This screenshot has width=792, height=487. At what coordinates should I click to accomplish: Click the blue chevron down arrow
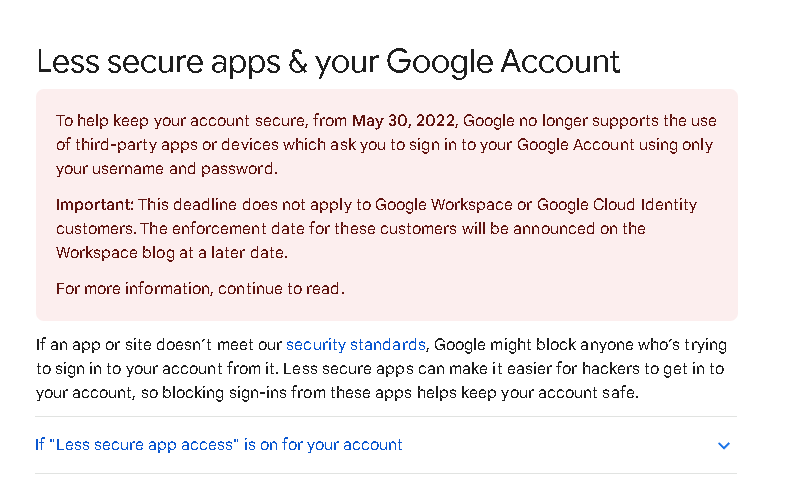tap(724, 446)
